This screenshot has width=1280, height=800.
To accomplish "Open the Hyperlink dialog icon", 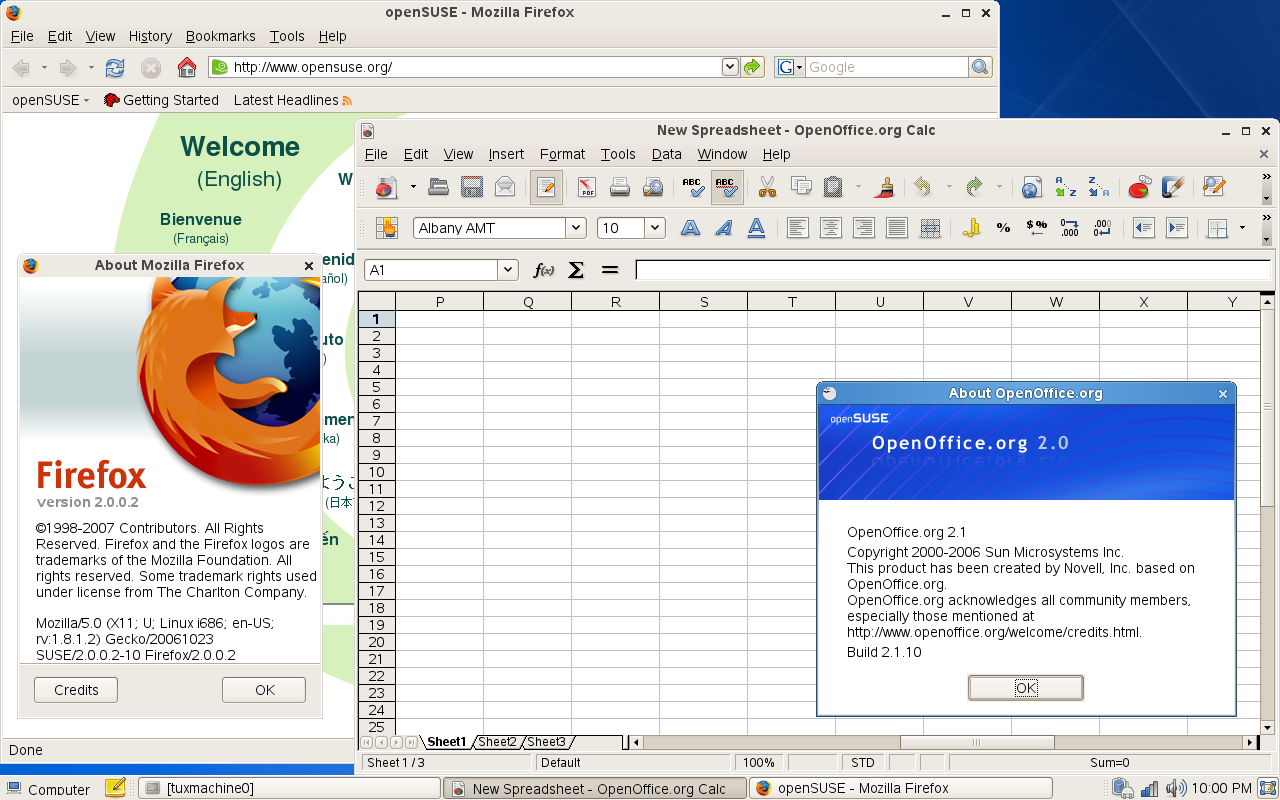I will click(1031, 187).
